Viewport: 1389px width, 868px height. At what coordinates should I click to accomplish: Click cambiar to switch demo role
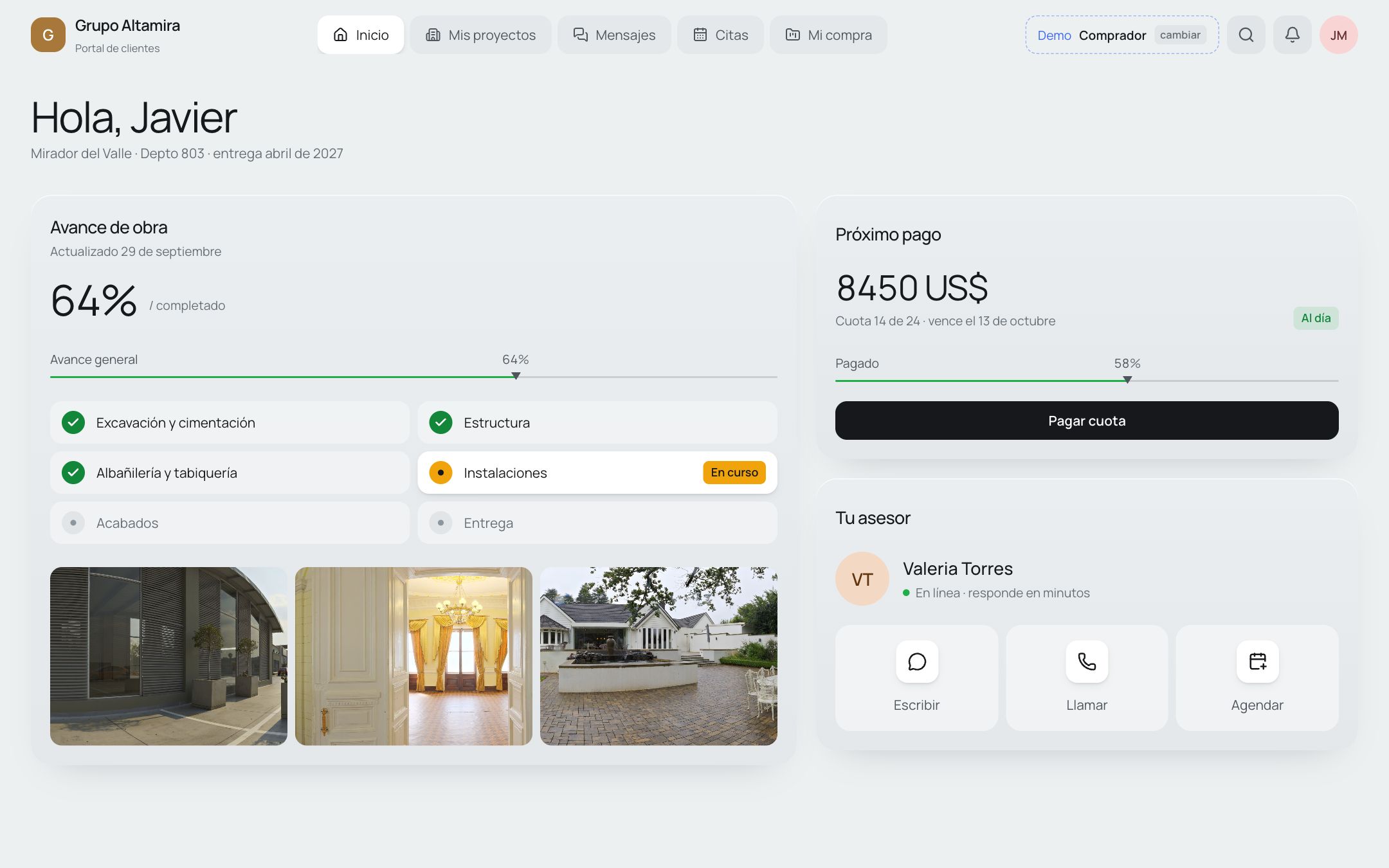tap(1180, 35)
